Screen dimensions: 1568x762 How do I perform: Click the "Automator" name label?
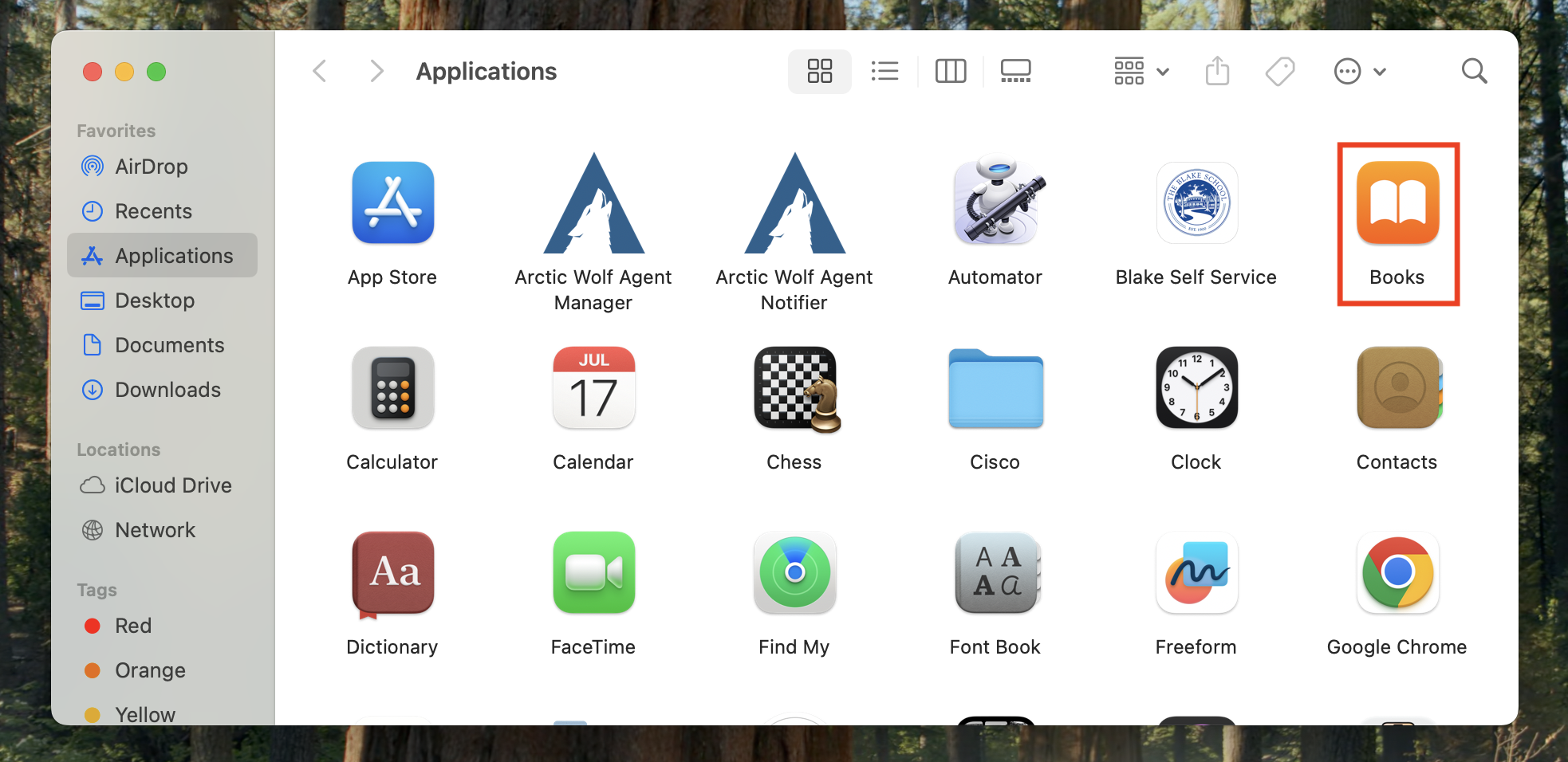(x=995, y=277)
